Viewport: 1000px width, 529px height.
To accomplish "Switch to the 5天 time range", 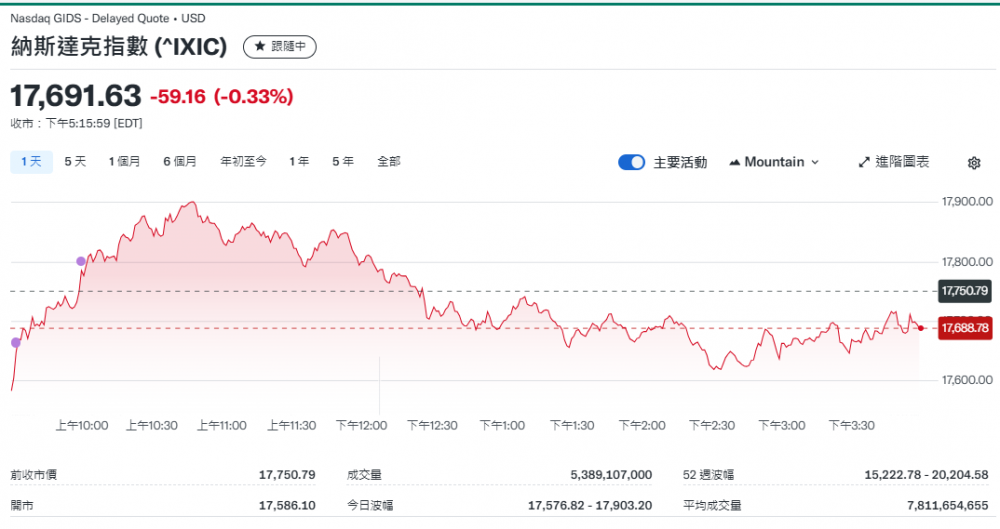I will [75, 161].
